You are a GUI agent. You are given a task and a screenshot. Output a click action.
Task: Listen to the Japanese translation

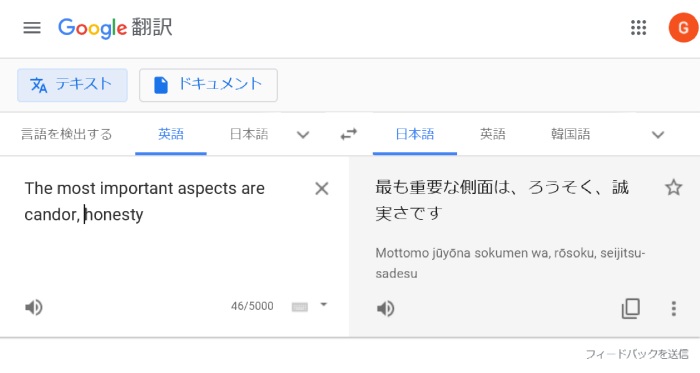[x=386, y=308]
